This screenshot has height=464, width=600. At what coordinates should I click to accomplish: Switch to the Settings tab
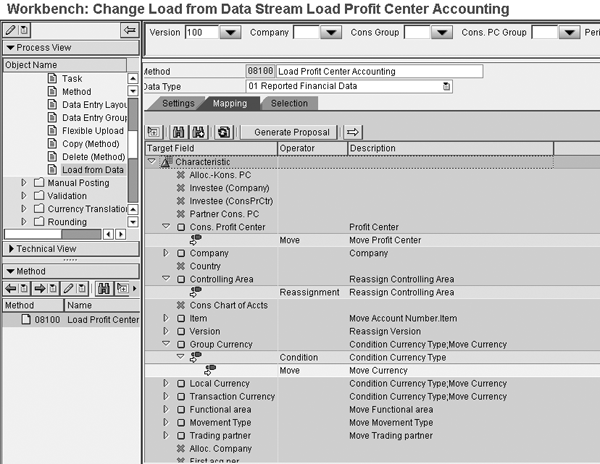177,103
